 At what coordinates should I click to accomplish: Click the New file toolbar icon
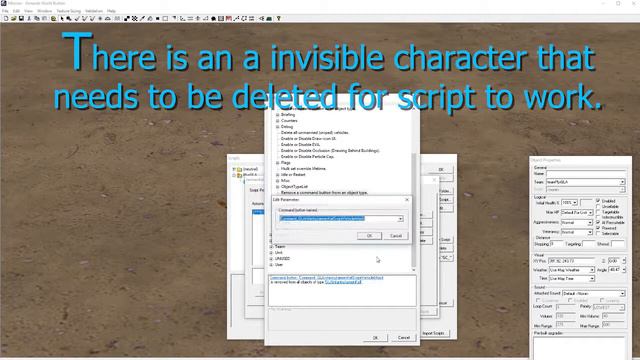pyautogui.click(x=6, y=18)
